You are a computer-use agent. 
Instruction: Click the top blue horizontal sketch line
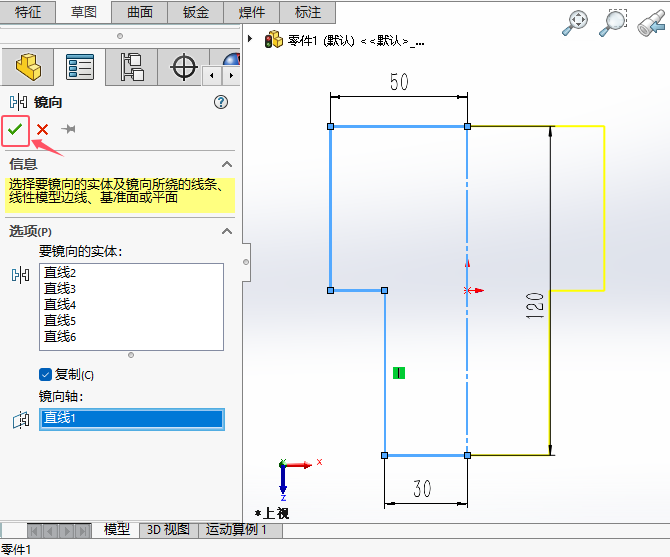[399, 126]
